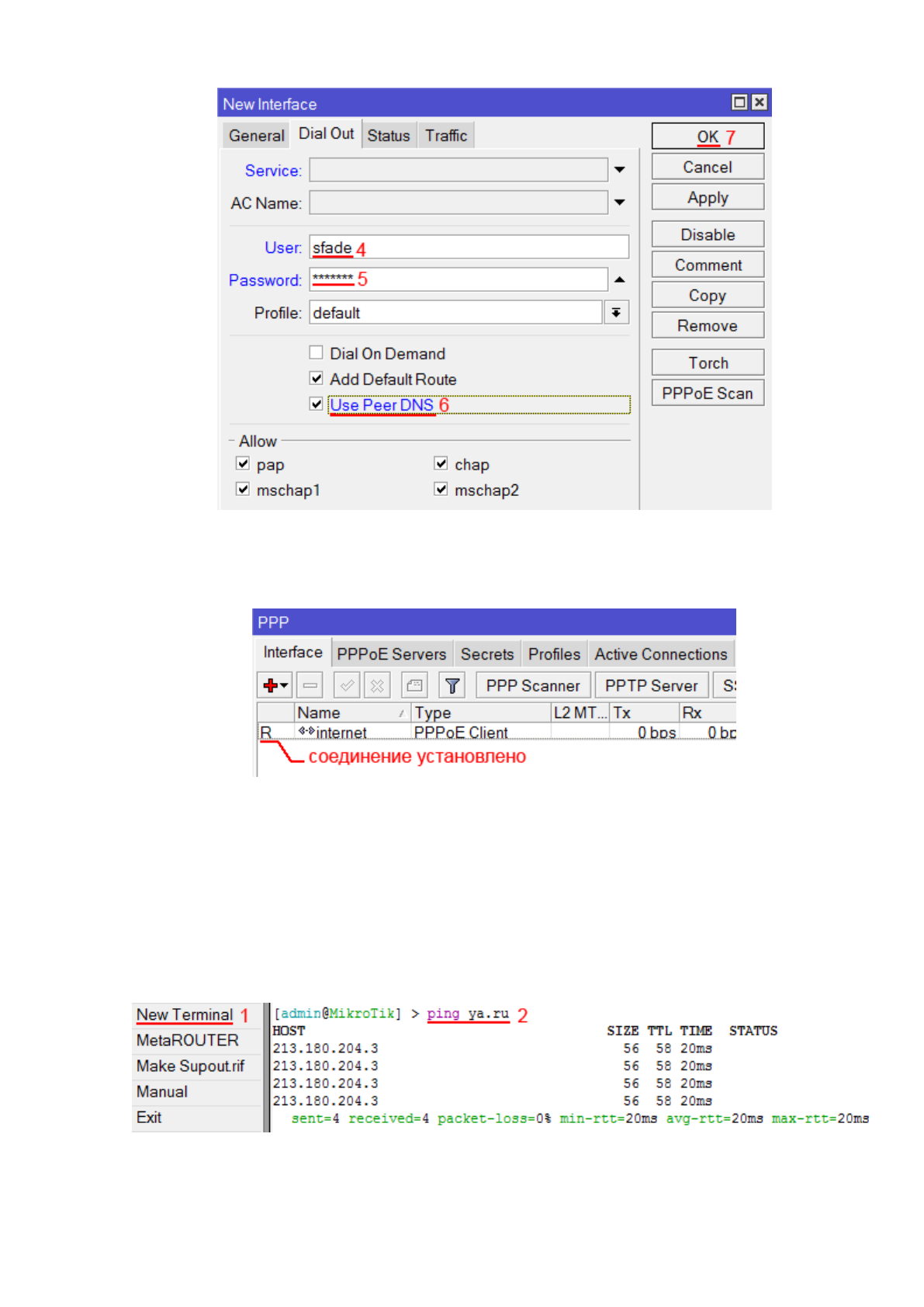Click the enable (checkmark) icon in PPP toolbar
The width and height of the screenshot is (924, 1307).
tap(347, 685)
